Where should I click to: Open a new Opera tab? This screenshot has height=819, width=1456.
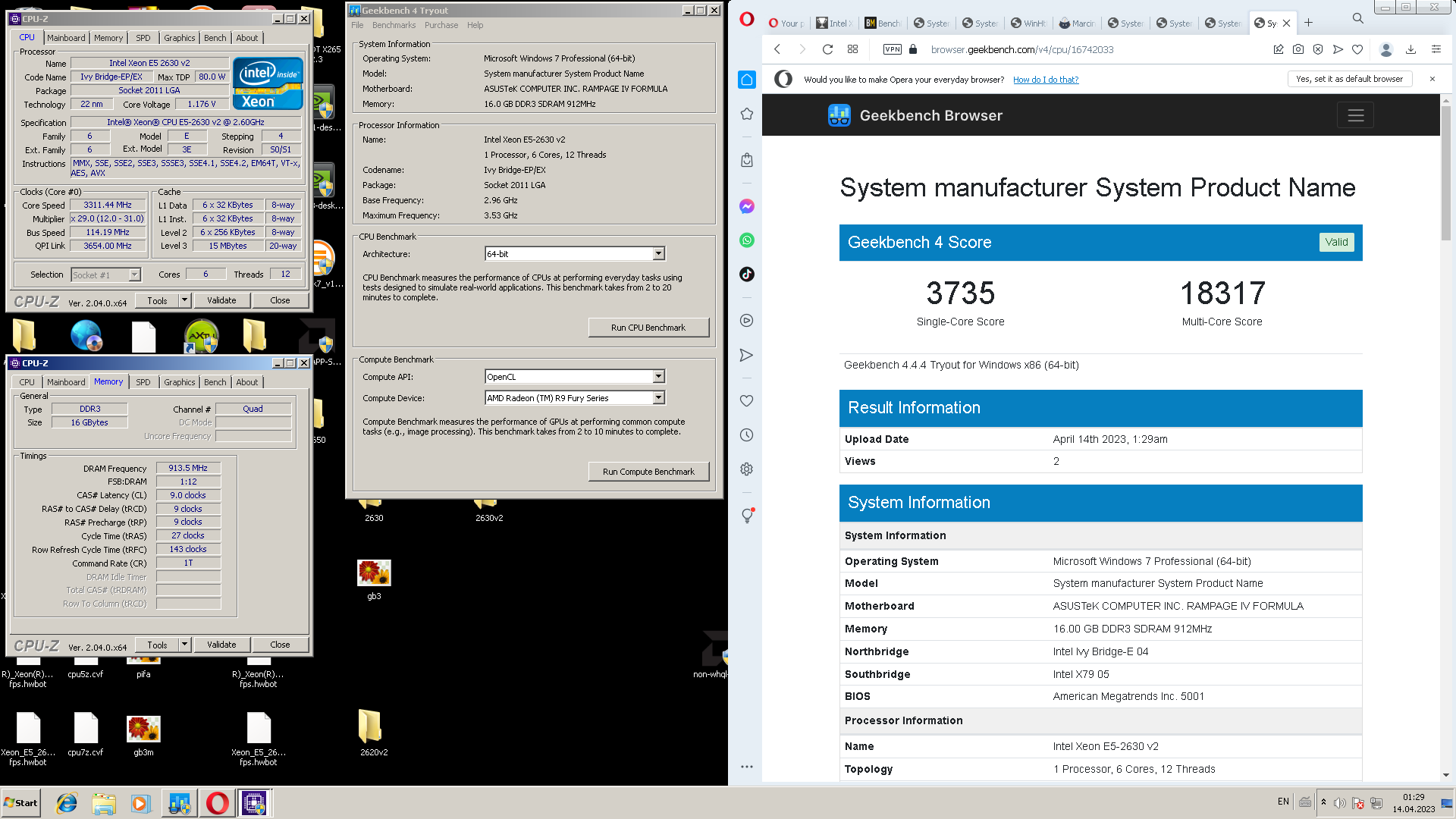pos(1308,23)
